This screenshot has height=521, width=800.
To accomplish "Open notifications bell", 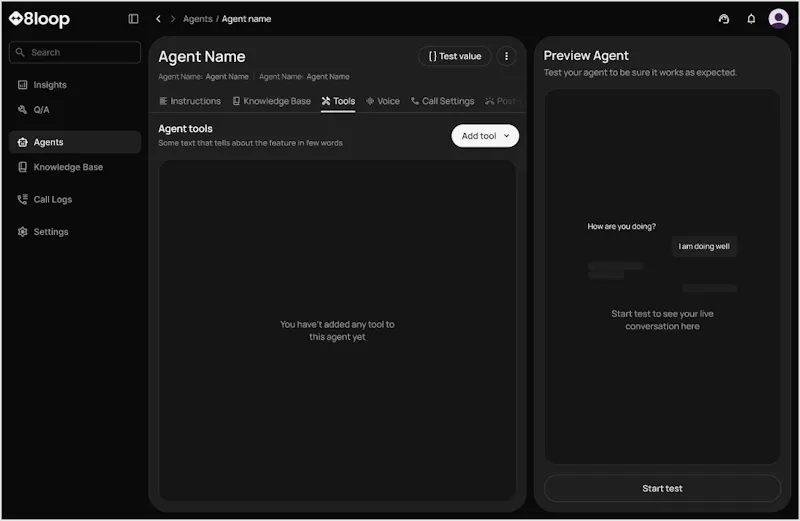I will point(751,19).
